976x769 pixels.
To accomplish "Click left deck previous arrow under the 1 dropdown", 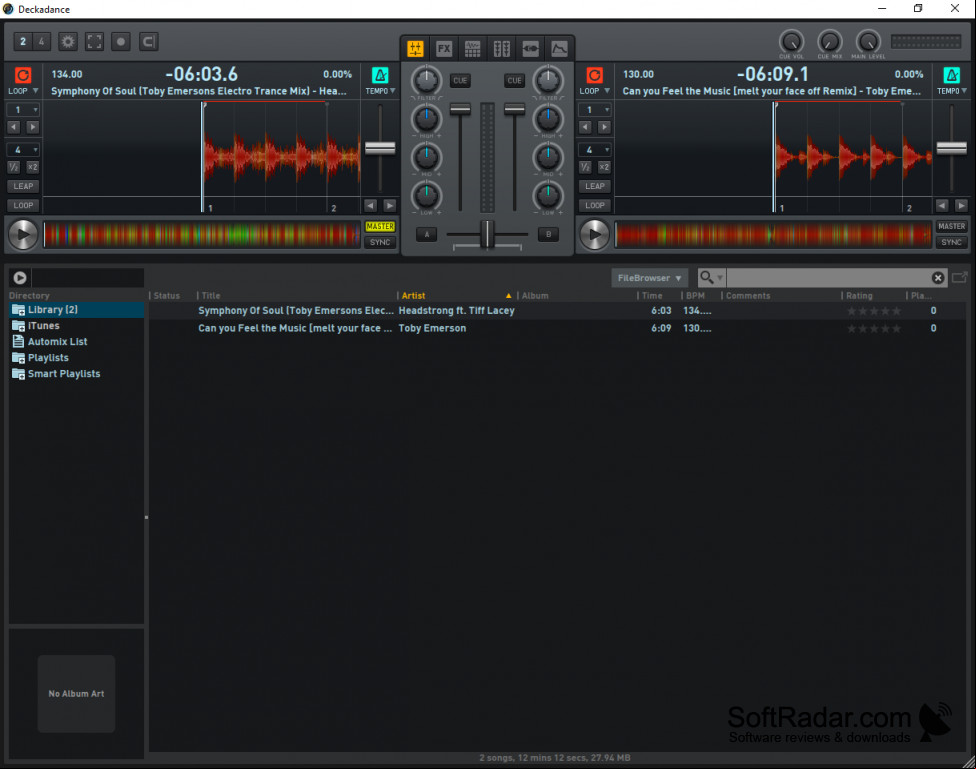I will (x=14, y=127).
